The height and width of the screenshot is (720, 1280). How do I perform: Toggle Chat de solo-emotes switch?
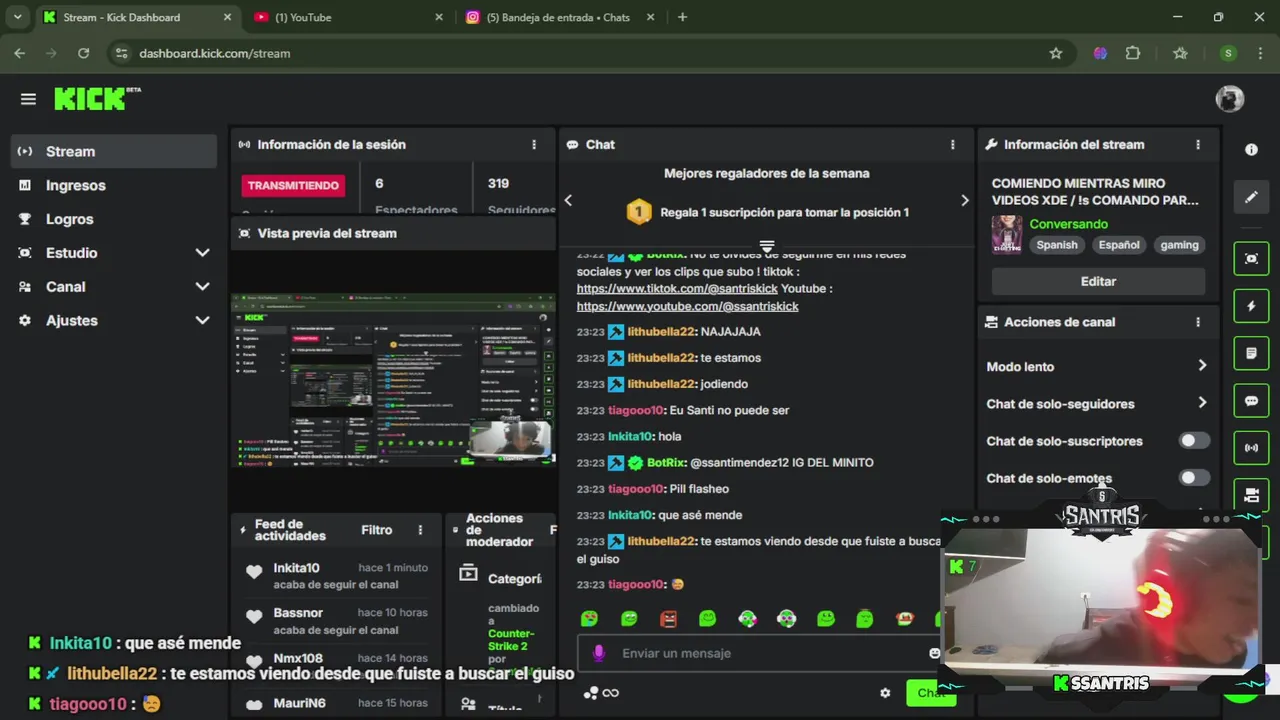pyautogui.click(x=1193, y=478)
